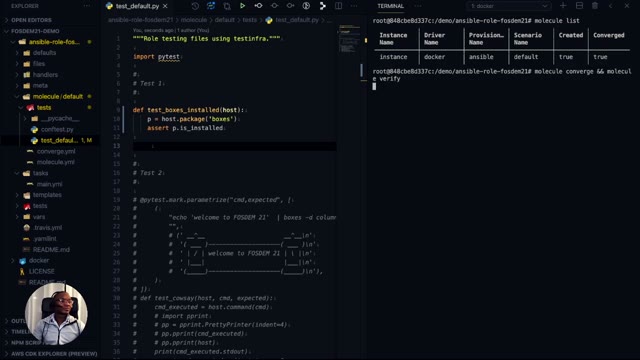The height and width of the screenshot is (360, 640).
Task: Open README.md inside the ansible role folder
Action: coord(51,250)
